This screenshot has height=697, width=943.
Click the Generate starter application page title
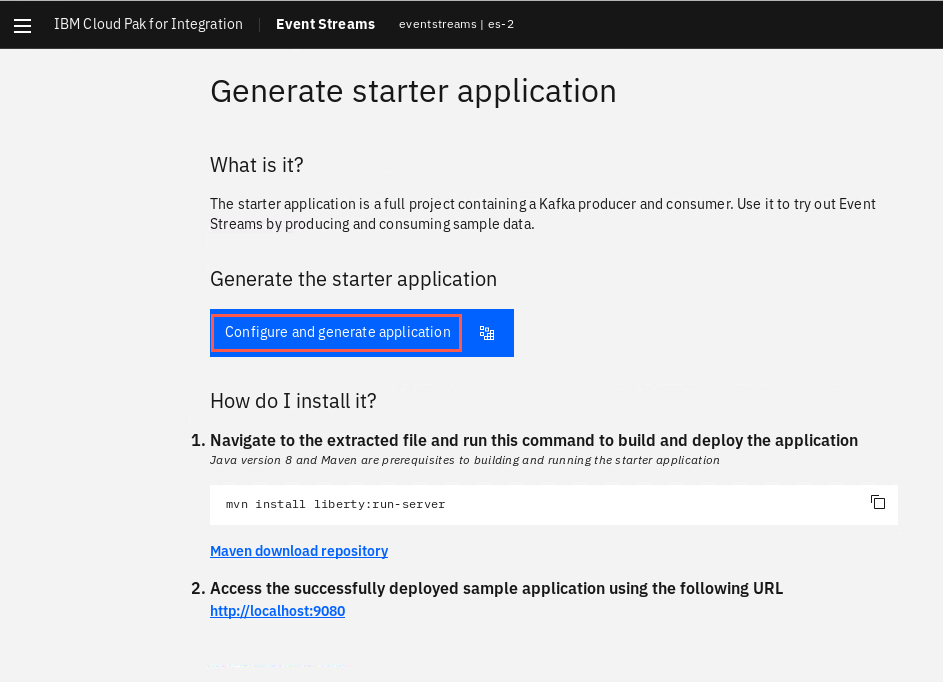point(413,91)
